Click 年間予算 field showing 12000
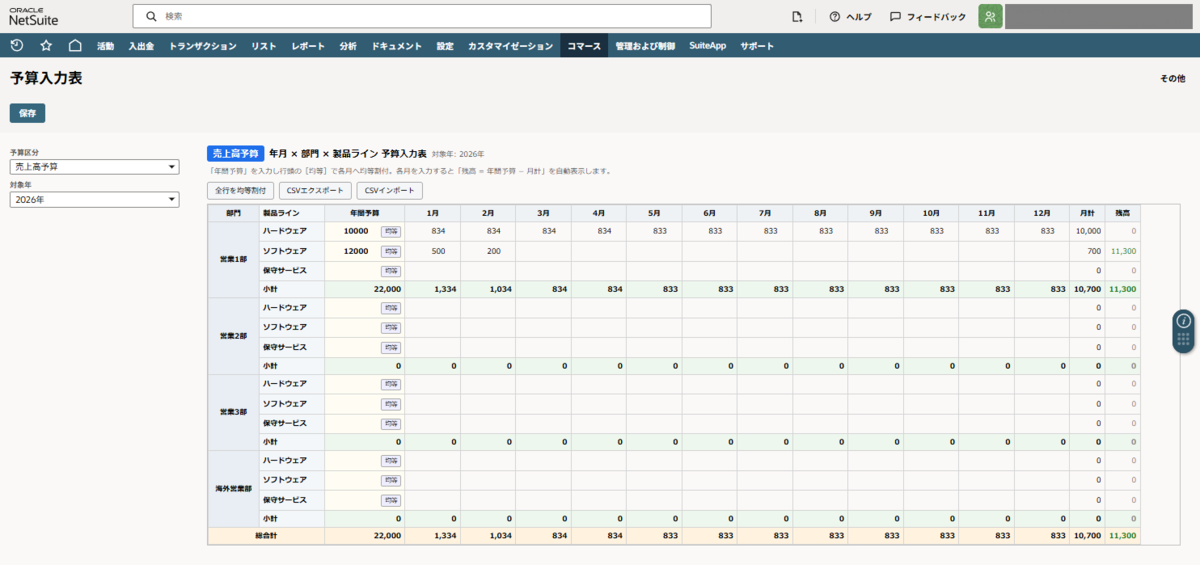 (351, 251)
